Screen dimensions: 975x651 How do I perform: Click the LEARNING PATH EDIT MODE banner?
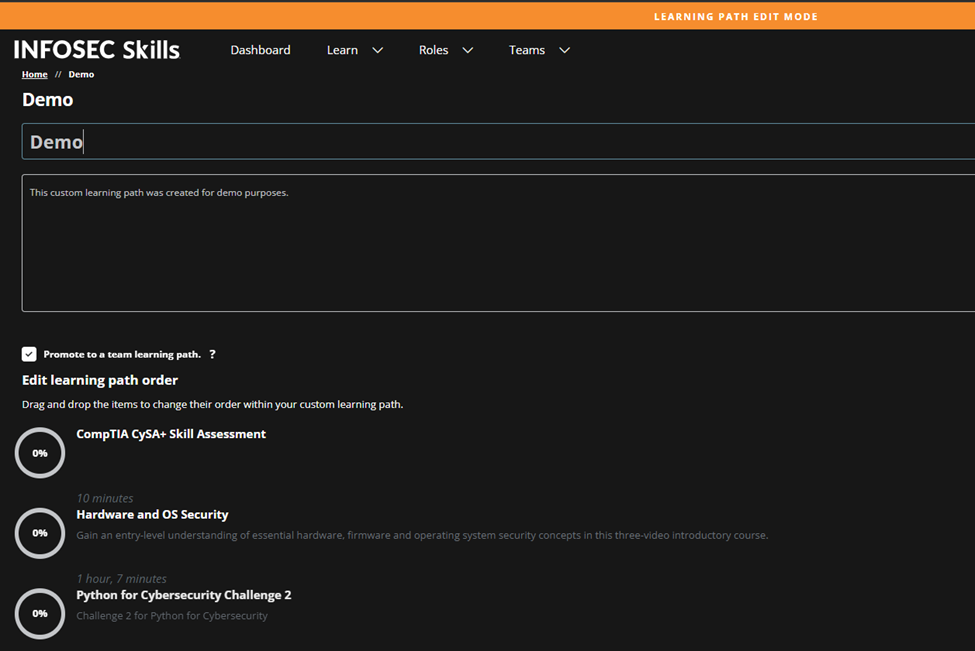tap(735, 16)
